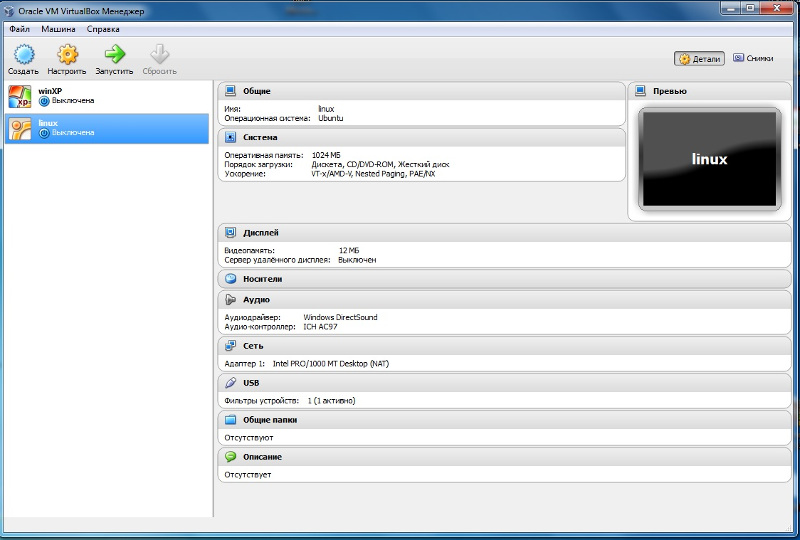
Task: Open the Описание section header
Action: (x=504, y=456)
